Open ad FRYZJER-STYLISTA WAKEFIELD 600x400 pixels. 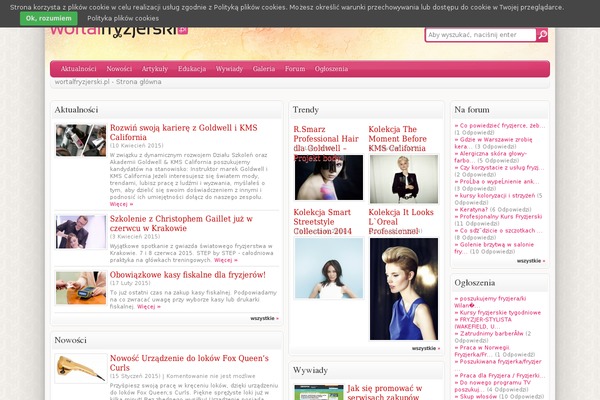[483, 323]
